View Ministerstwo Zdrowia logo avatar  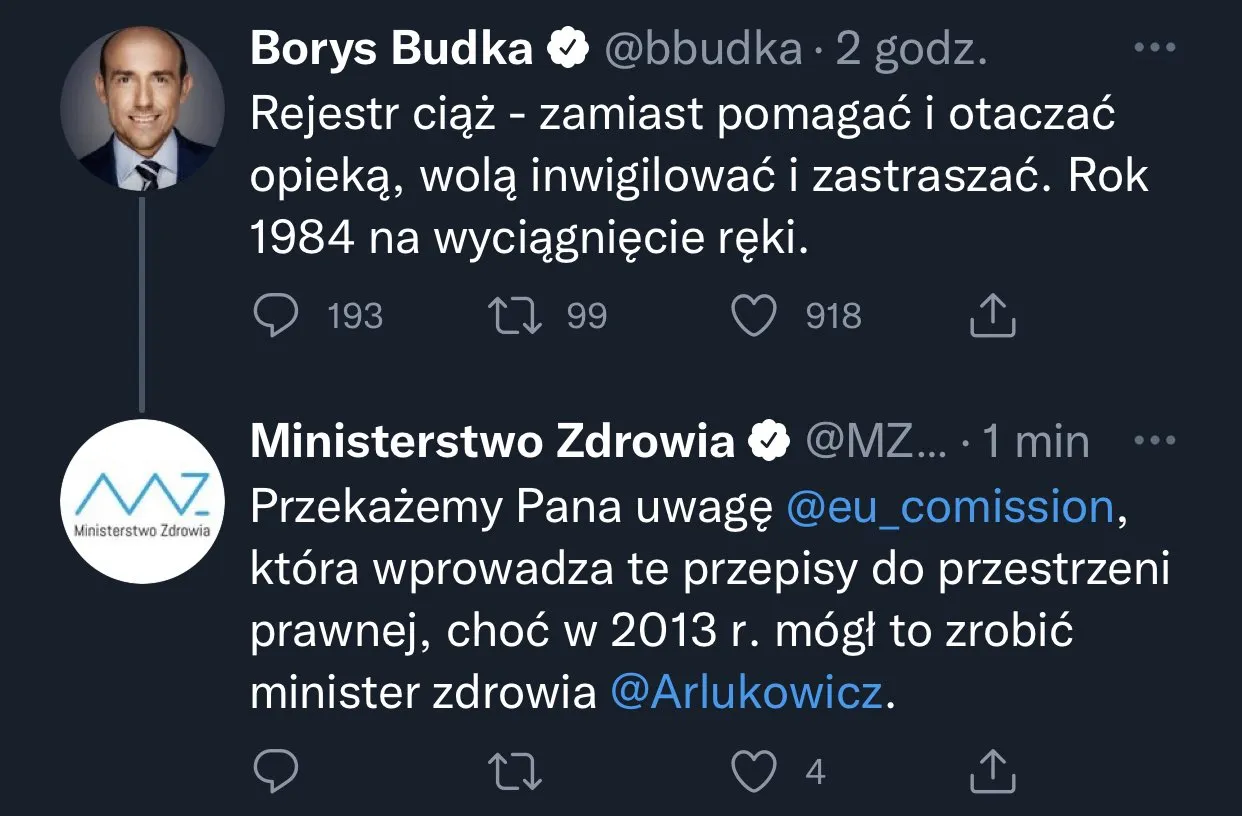click(142, 501)
